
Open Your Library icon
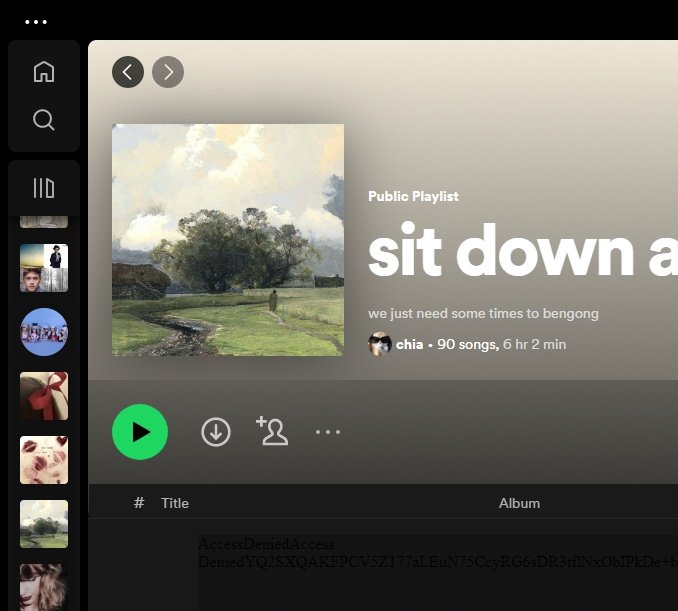[44, 188]
